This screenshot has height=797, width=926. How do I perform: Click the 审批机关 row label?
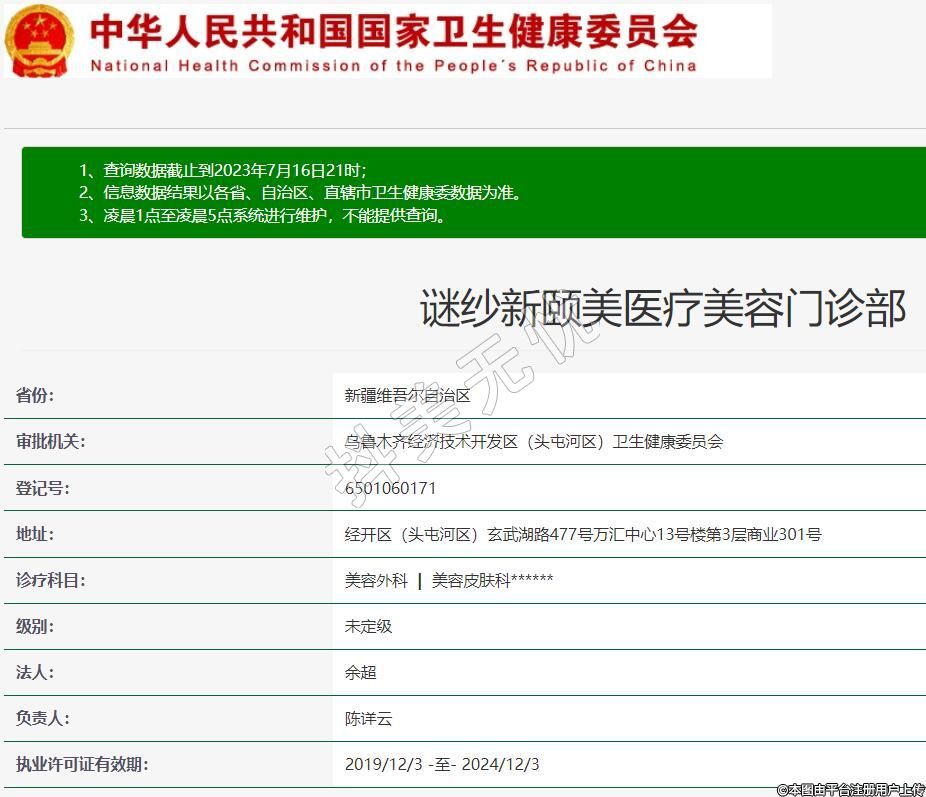pos(51,442)
